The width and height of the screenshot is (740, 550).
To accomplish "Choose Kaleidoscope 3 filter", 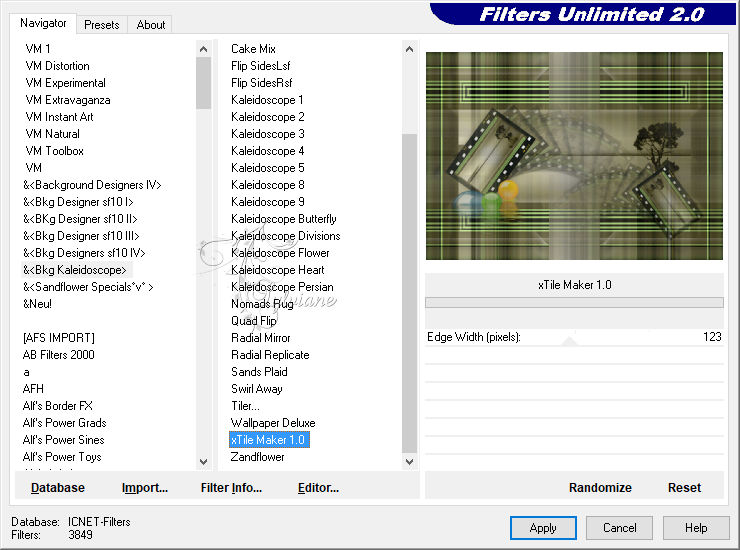I will coord(268,134).
